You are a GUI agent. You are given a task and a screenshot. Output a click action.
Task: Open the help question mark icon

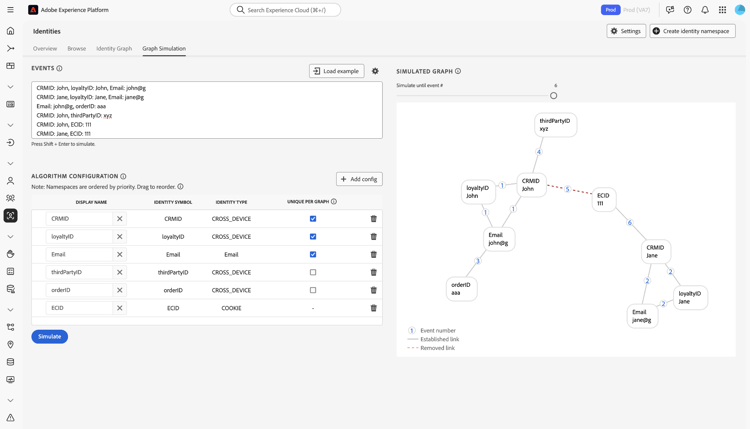click(x=687, y=10)
